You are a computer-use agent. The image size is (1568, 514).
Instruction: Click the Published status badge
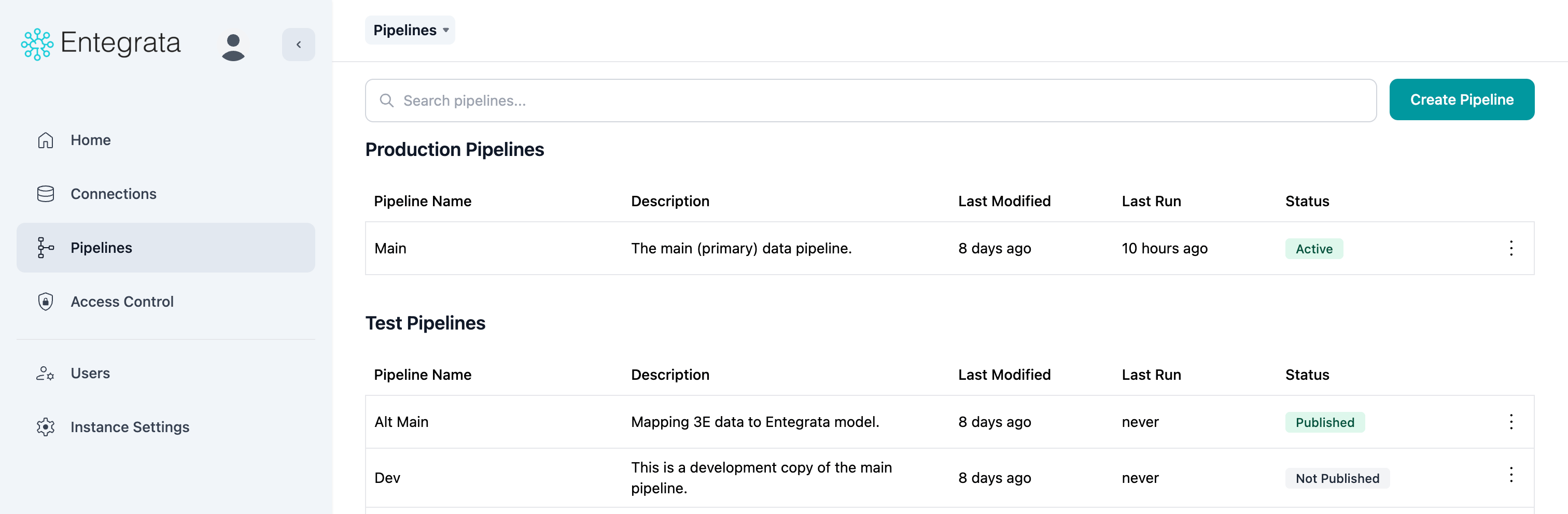click(x=1324, y=422)
